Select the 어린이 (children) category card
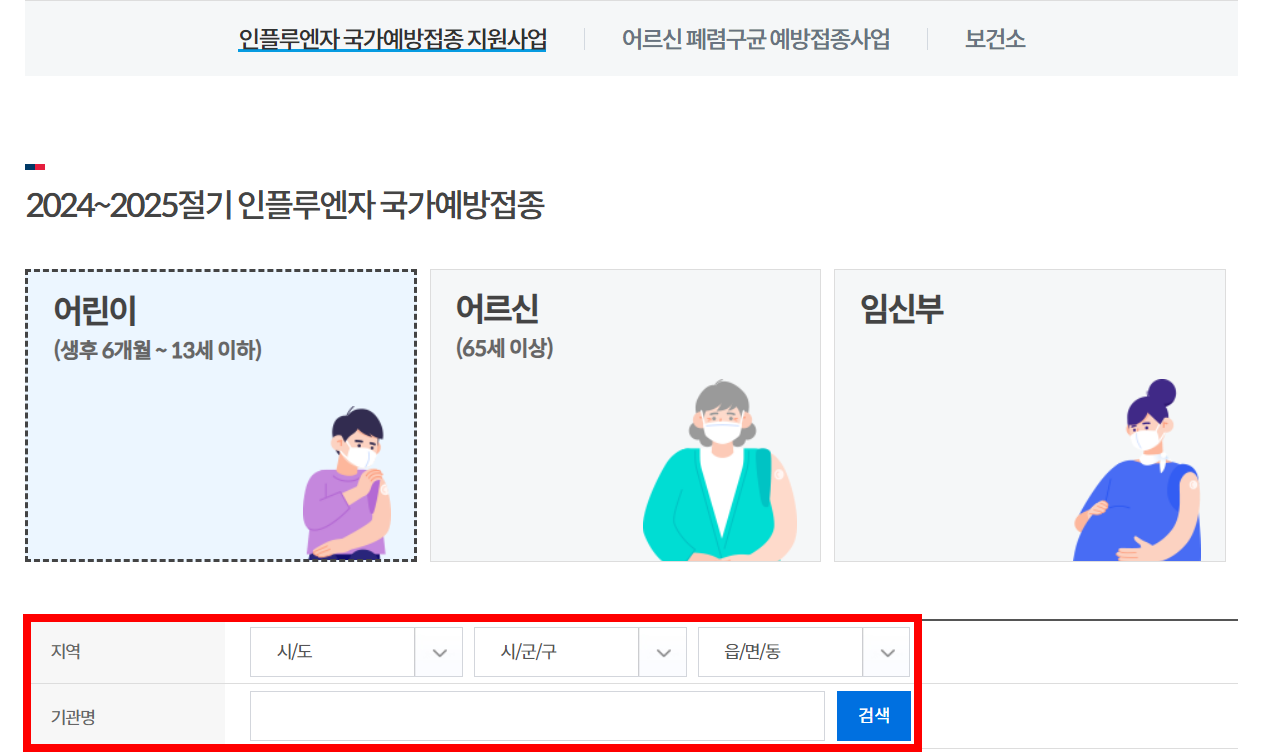 [220, 415]
